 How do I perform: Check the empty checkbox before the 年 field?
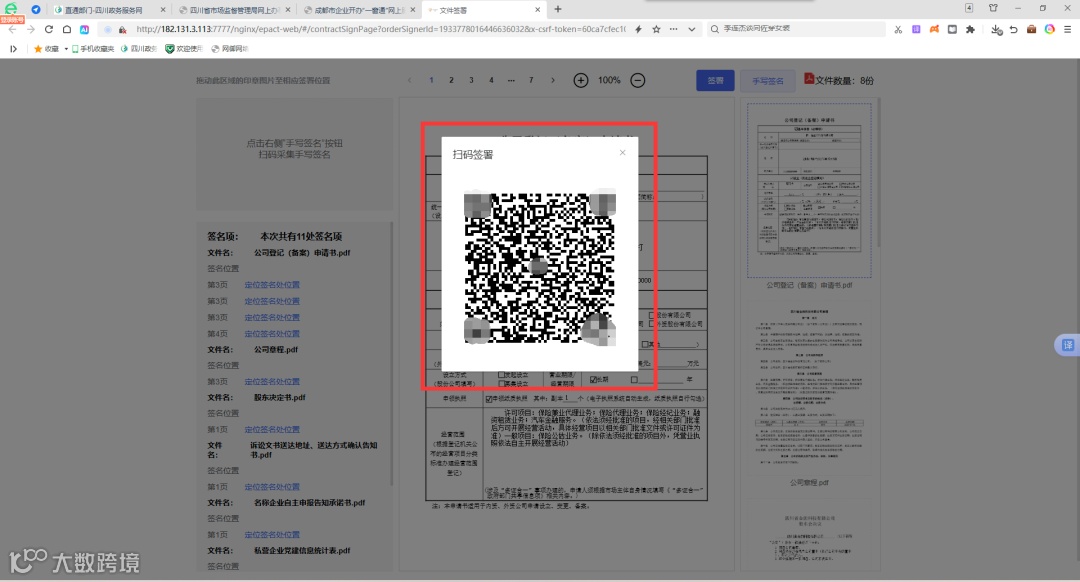pos(634,380)
